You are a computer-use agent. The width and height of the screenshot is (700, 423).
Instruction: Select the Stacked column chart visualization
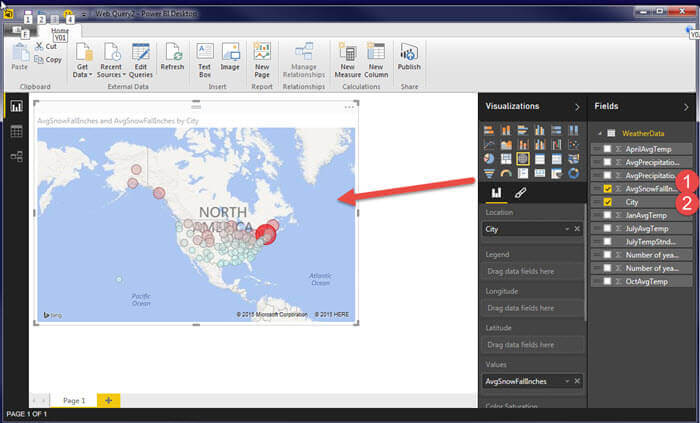click(506, 130)
